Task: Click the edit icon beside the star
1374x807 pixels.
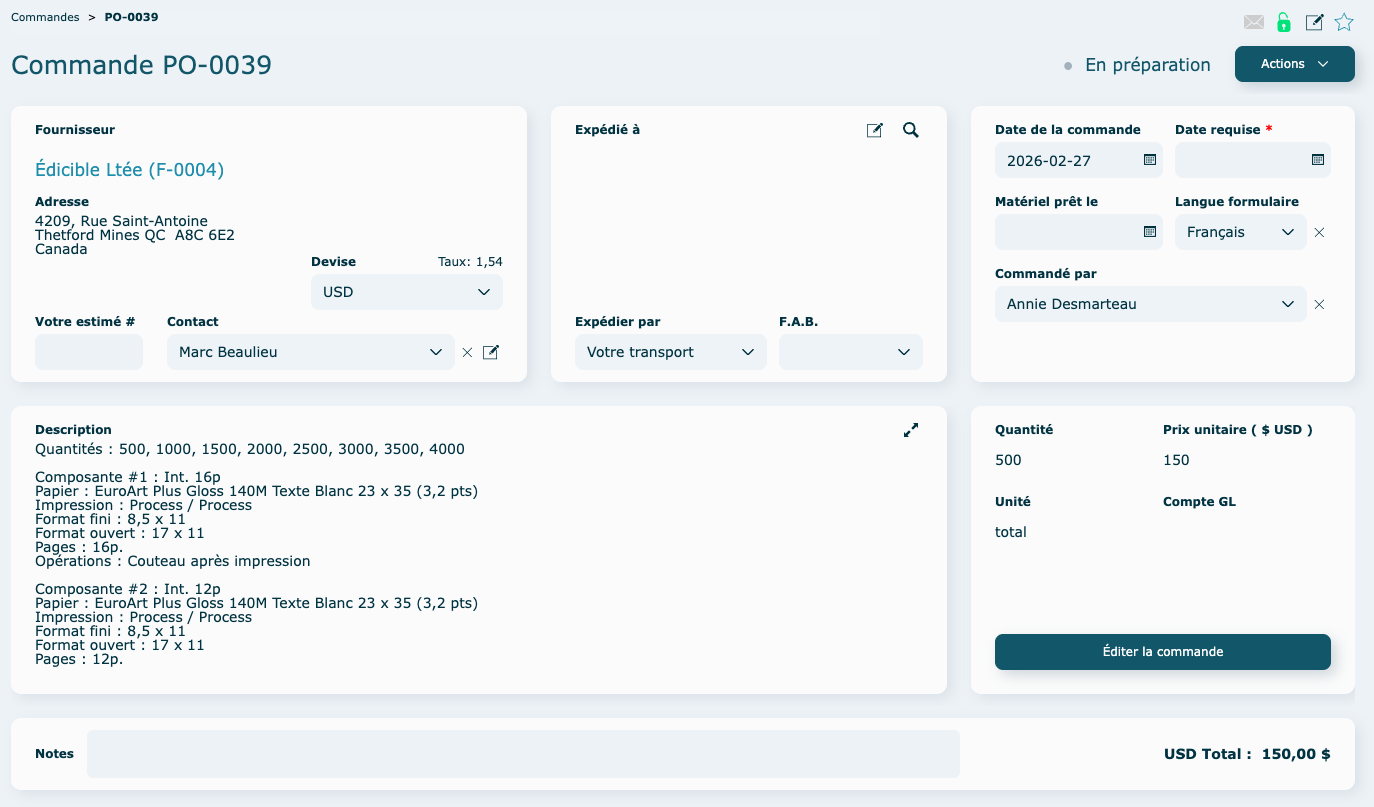Action: click(1315, 22)
